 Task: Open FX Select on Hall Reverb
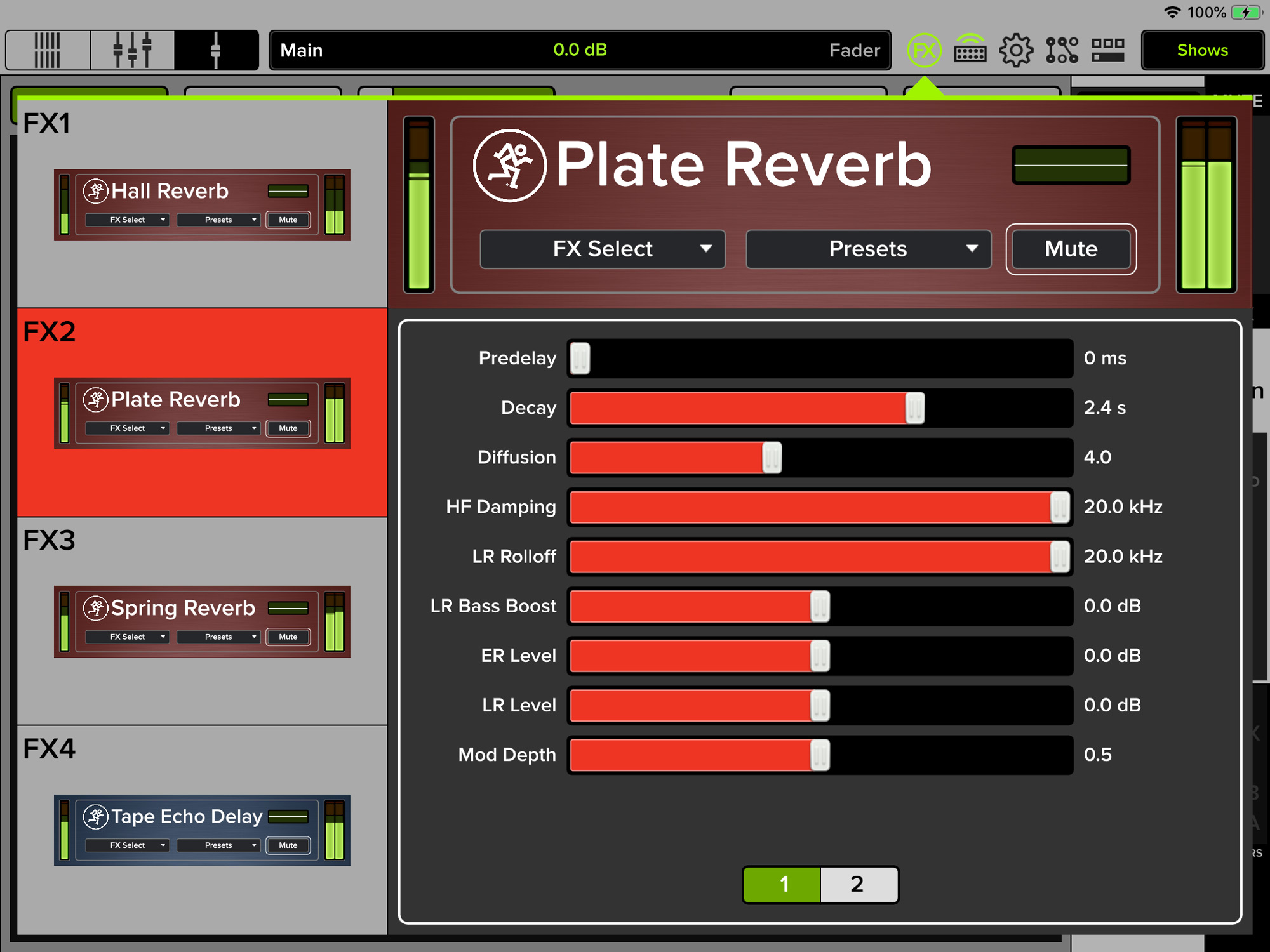128,220
